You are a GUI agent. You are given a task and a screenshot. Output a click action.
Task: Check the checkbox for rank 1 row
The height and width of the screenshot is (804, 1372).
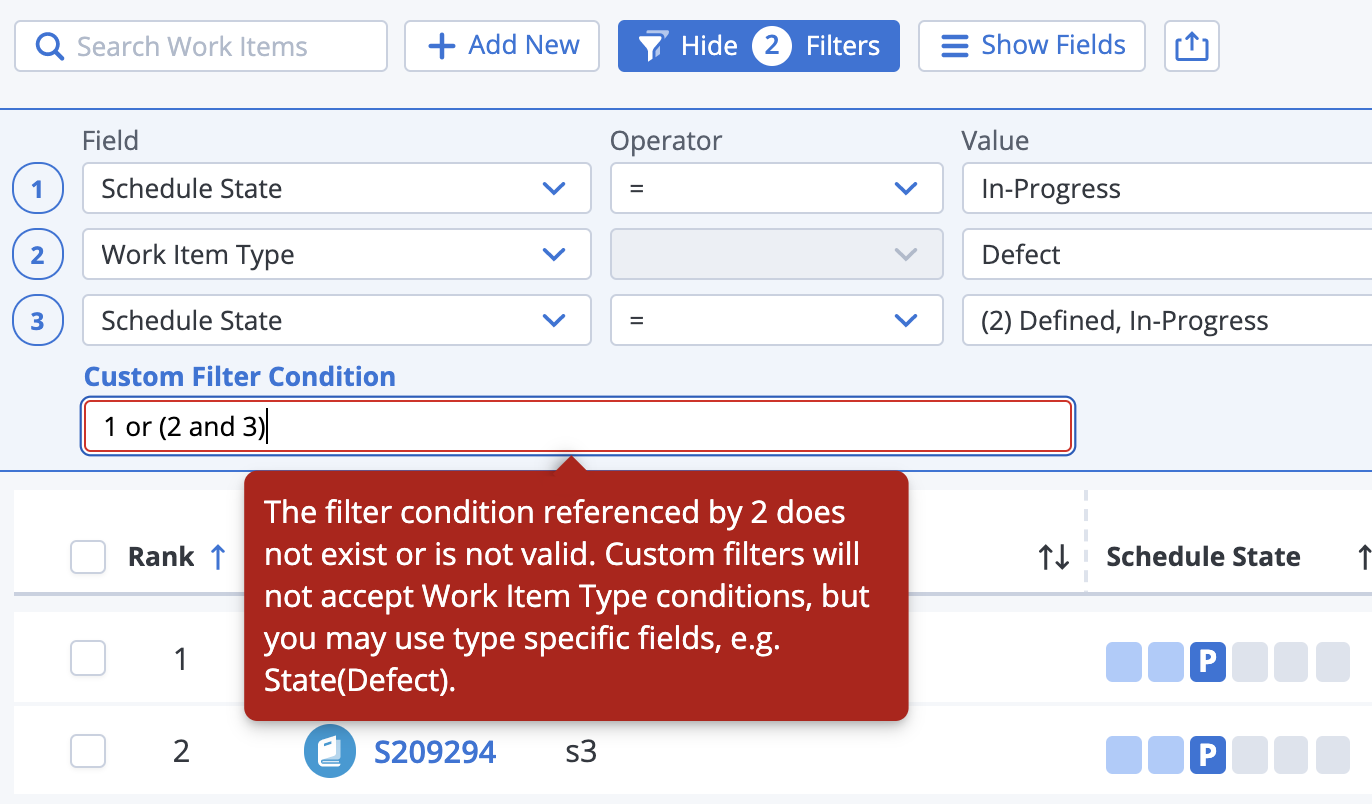pyautogui.click(x=88, y=659)
